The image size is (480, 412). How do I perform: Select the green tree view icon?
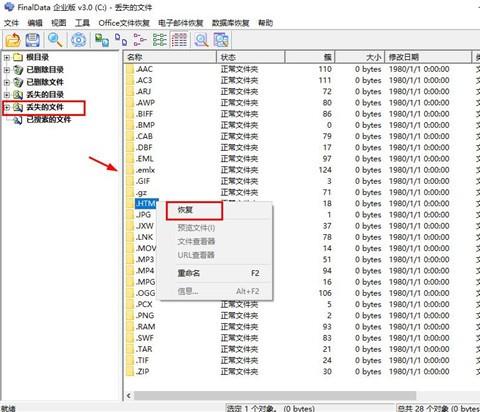click(x=160, y=40)
